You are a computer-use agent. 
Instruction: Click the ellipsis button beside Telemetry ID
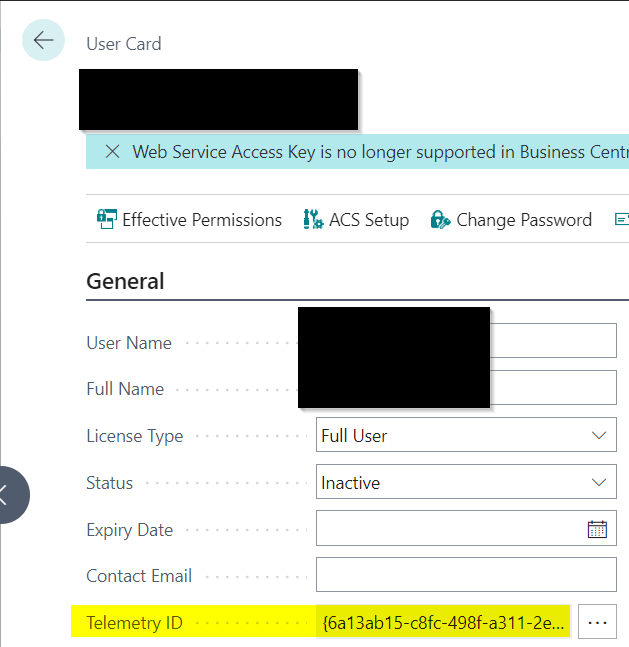pyautogui.click(x=597, y=622)
